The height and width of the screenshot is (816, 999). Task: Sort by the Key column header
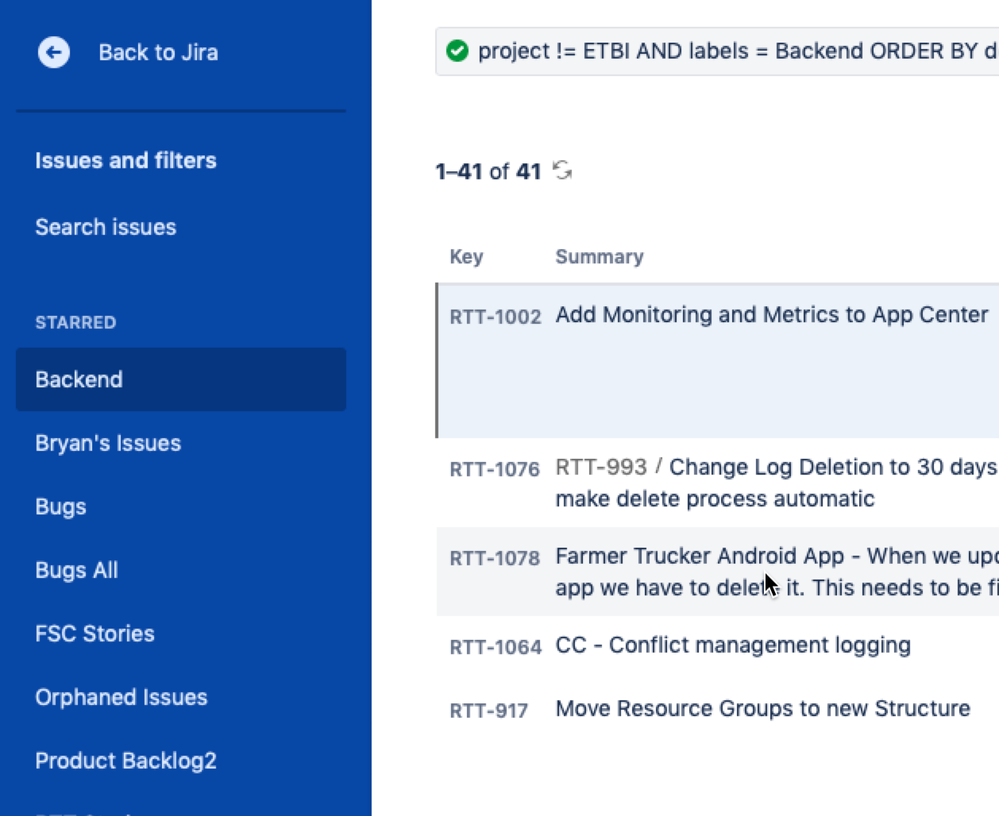(466, 257)
